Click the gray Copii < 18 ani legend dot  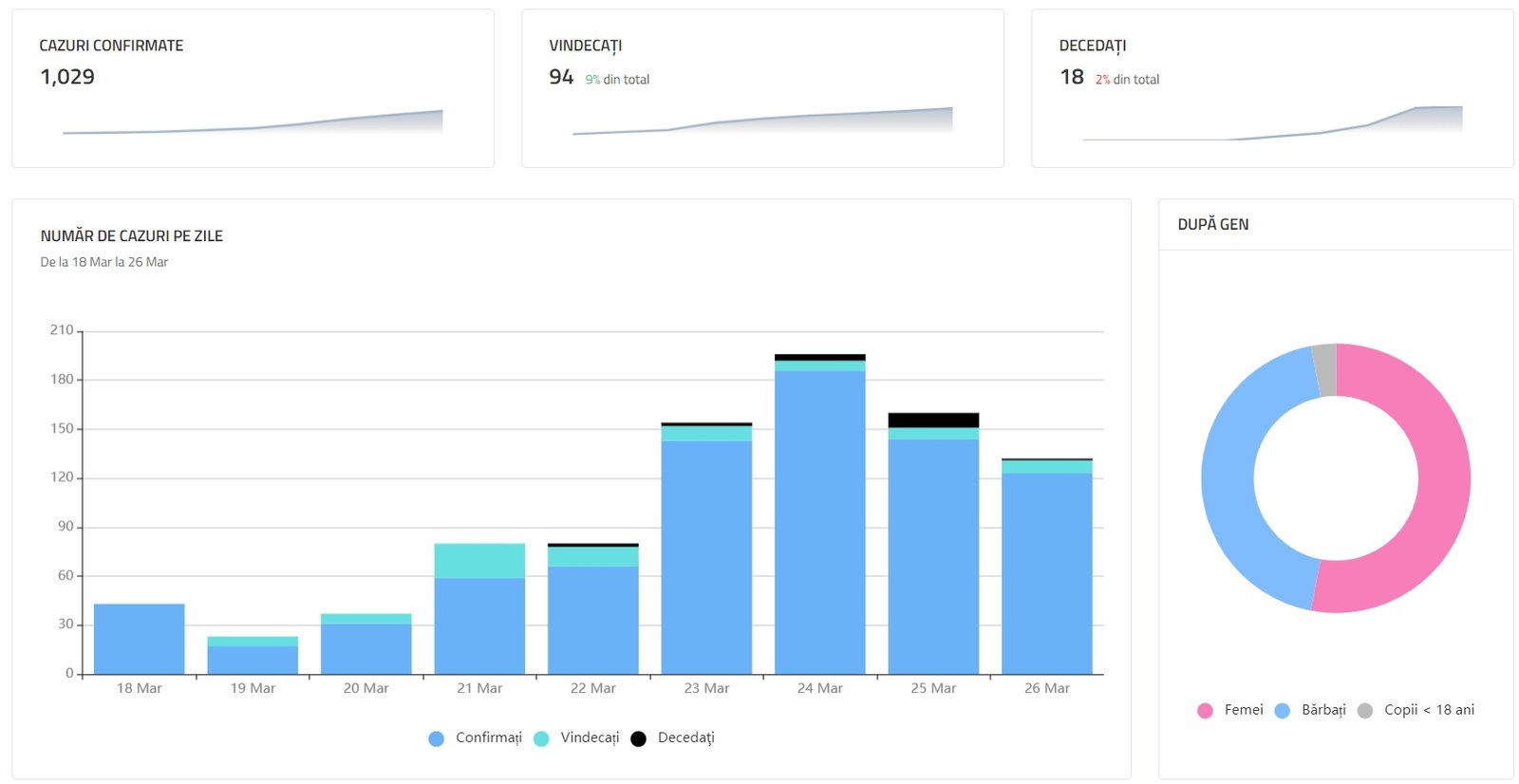(x=1365, y=711)
